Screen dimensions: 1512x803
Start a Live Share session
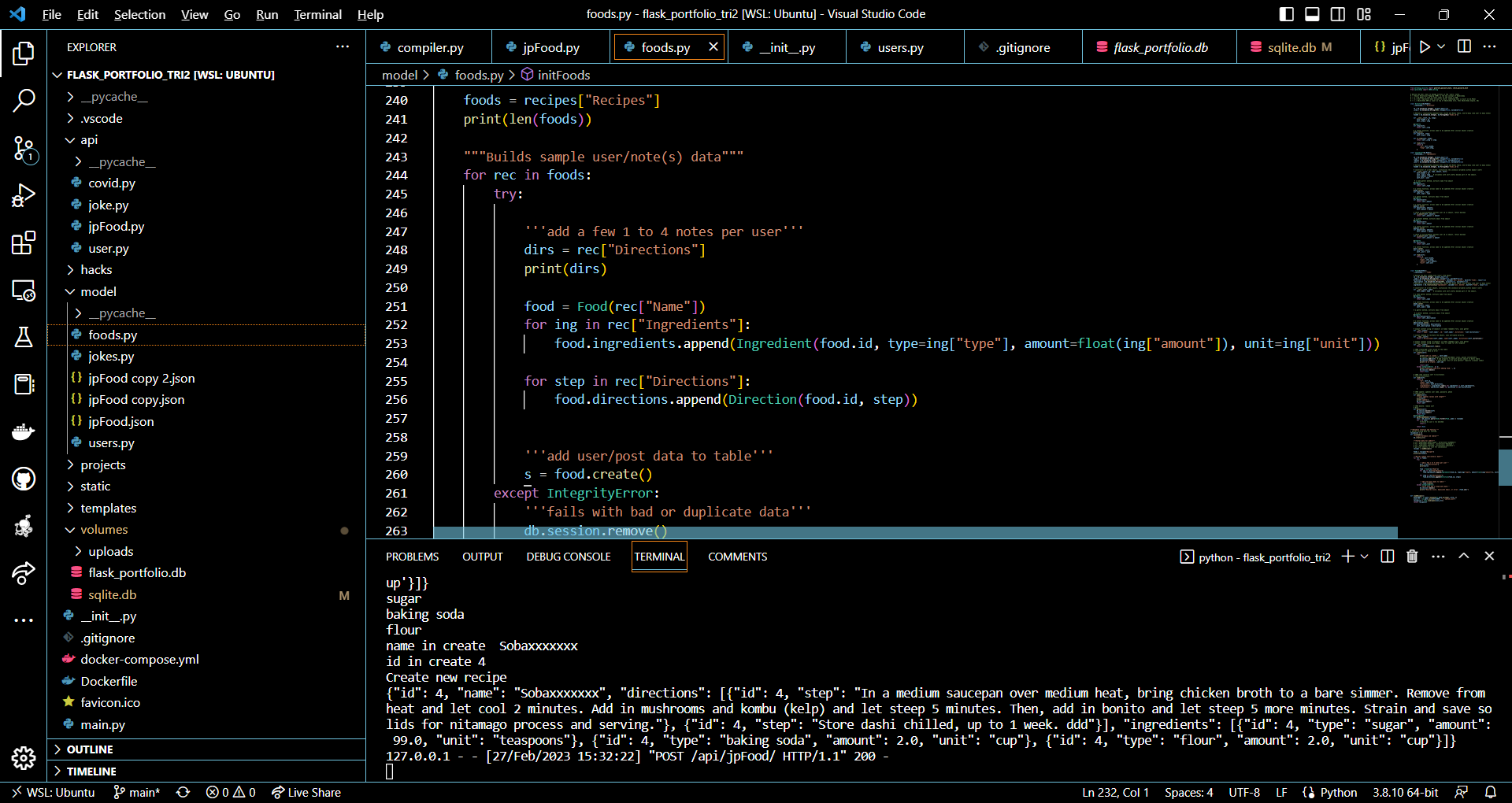coord(306,792)
